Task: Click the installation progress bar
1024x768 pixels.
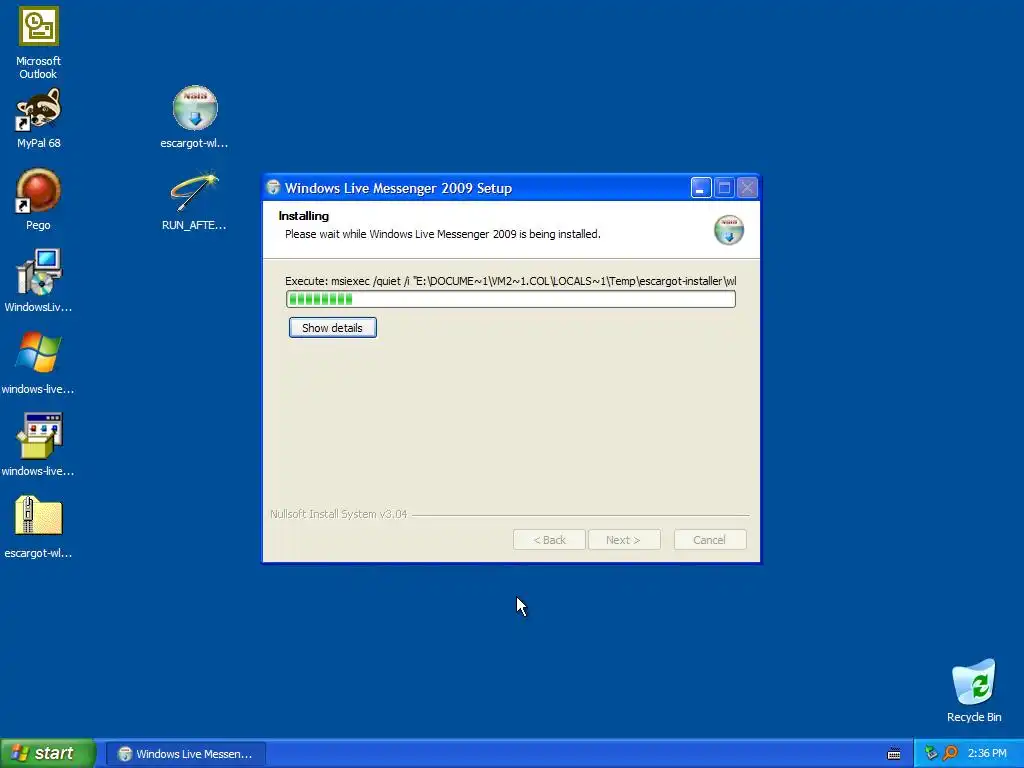Action: click(x=511, y=299)
